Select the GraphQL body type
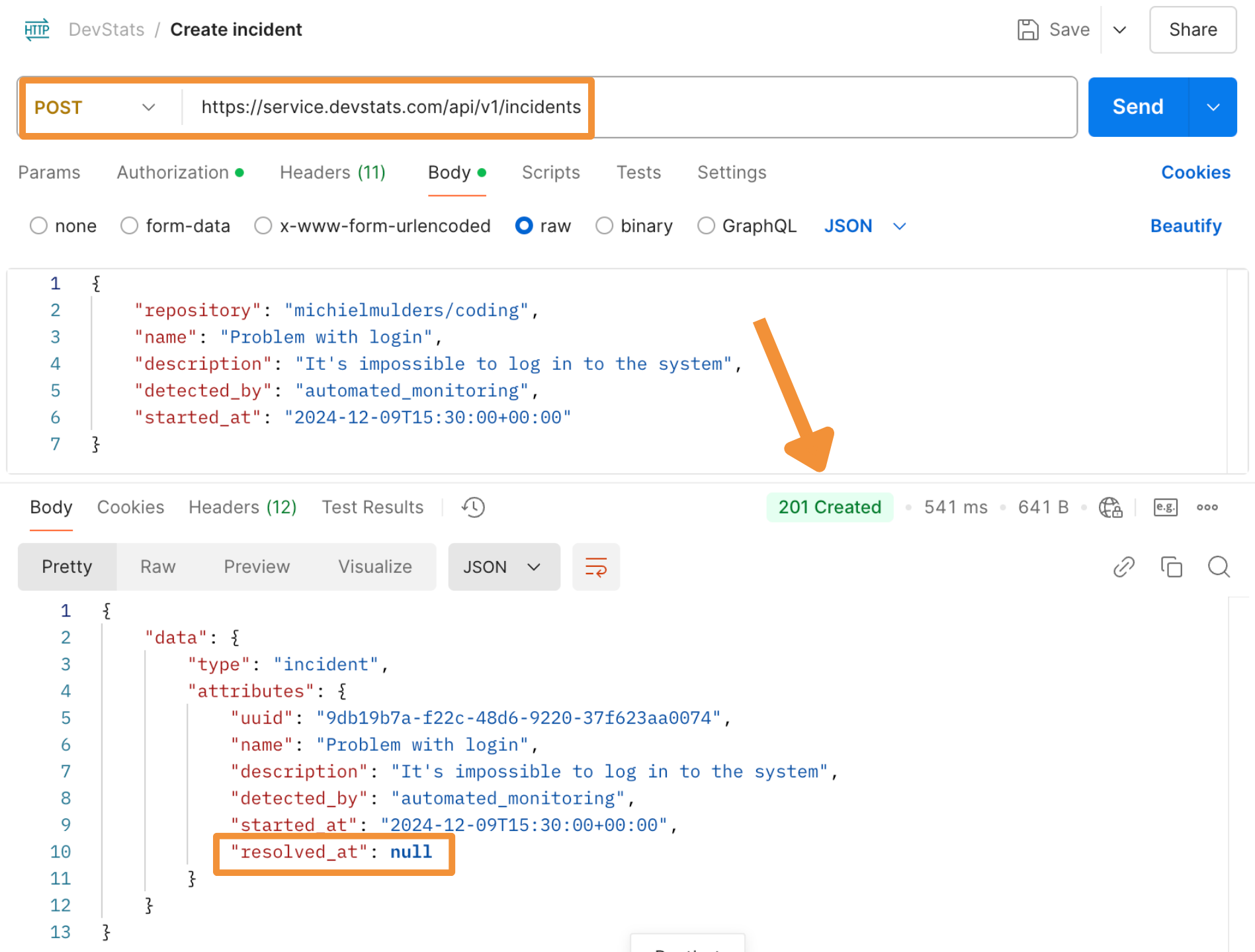Image resolution: width=1255 pixels, height=952 pixels. pos(747,226)
